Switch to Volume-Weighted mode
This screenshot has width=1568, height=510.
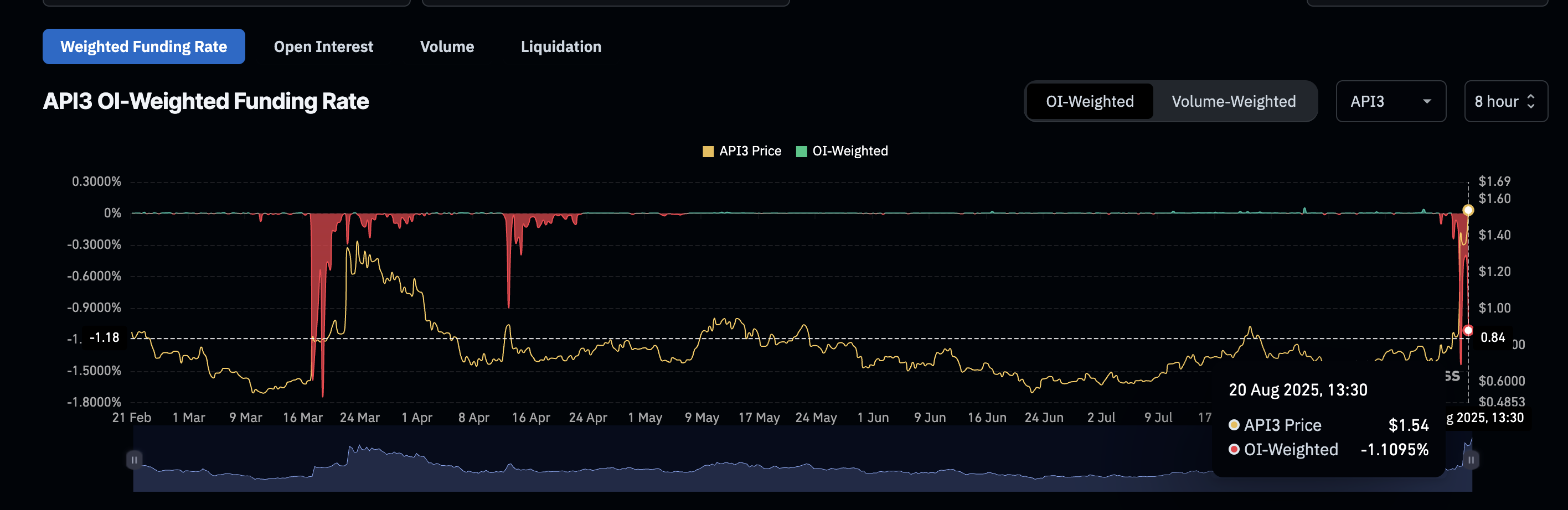(x=1233, y=101)
